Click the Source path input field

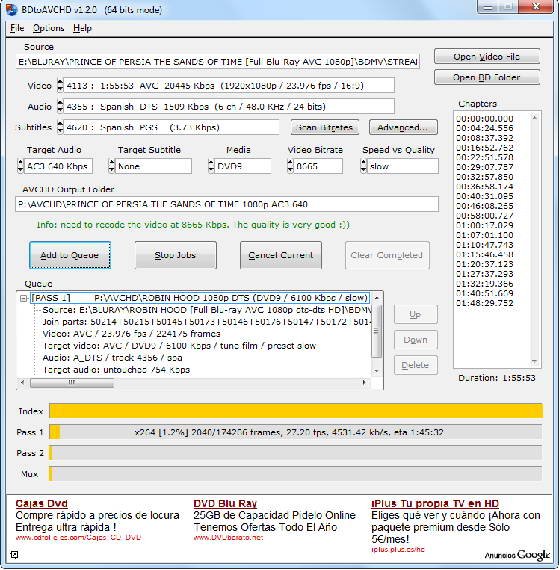coord(217,62)
